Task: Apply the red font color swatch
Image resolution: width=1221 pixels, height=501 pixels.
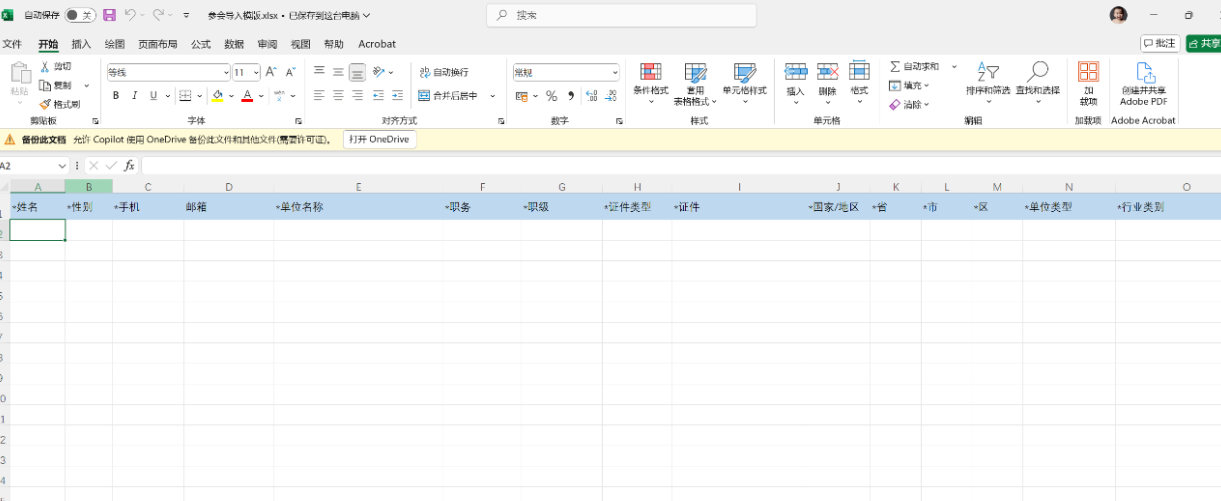Action: click(246, 96)
